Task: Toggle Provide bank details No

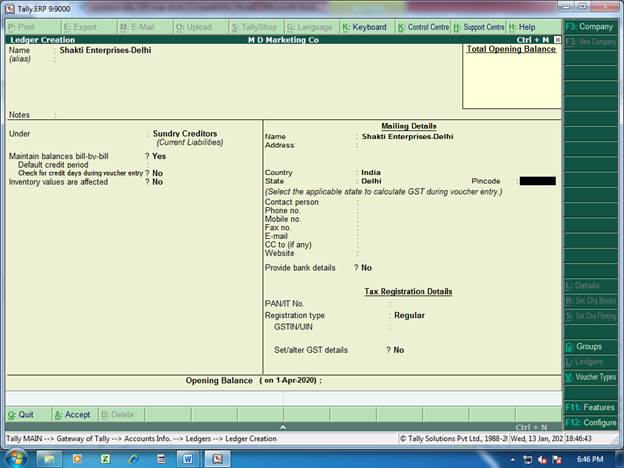Action: [367, 268]
